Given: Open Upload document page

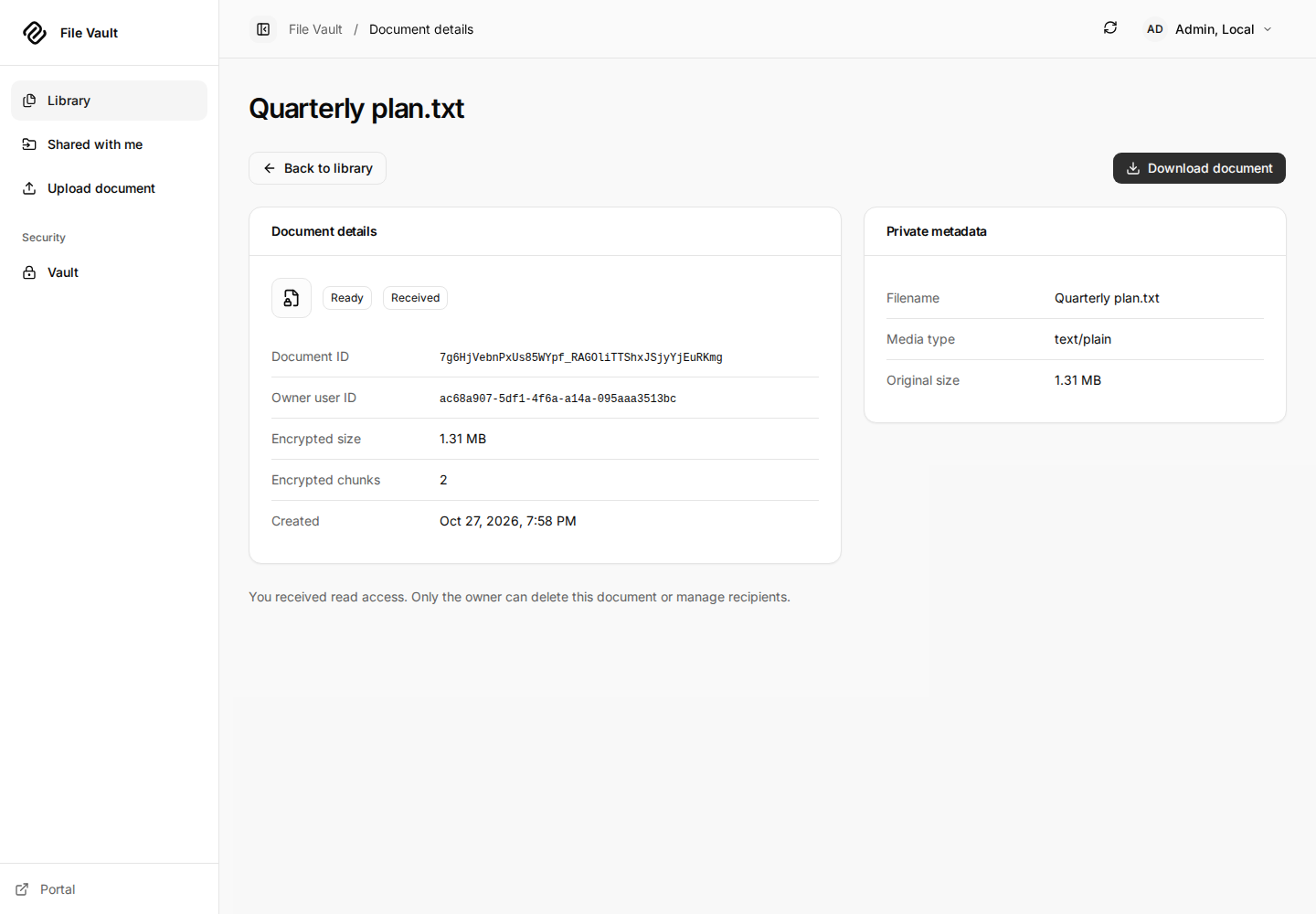Looking at the screenshot, I should tap(109, 188).
